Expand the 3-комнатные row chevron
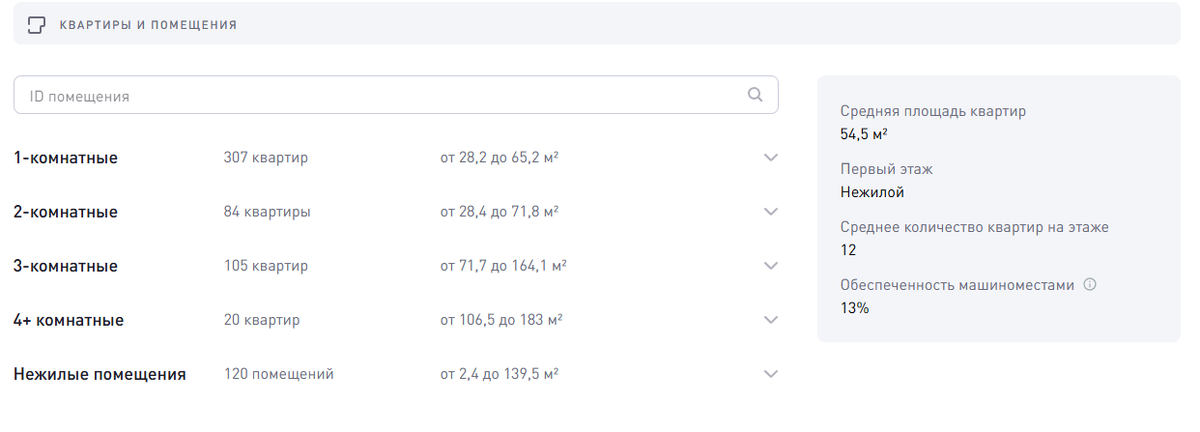Screen dimensions: 1200x432 tap(770, 266)
